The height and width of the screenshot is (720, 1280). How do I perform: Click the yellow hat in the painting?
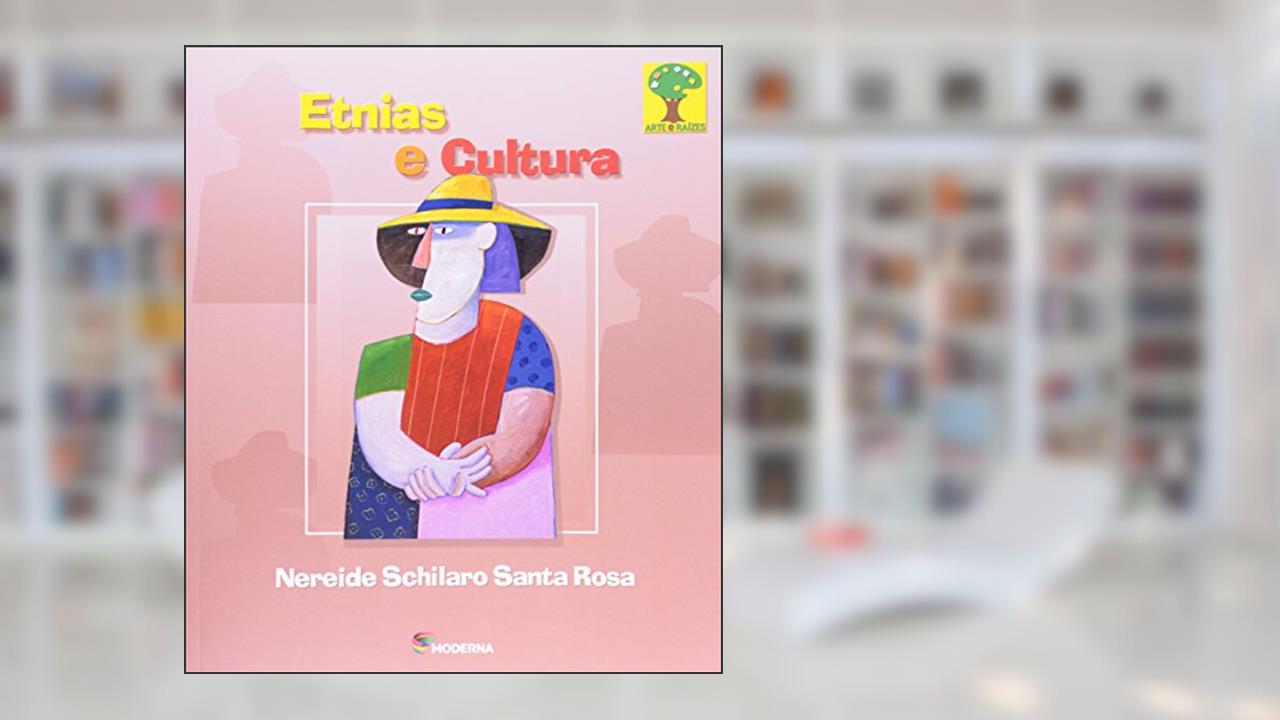[463, 203]
